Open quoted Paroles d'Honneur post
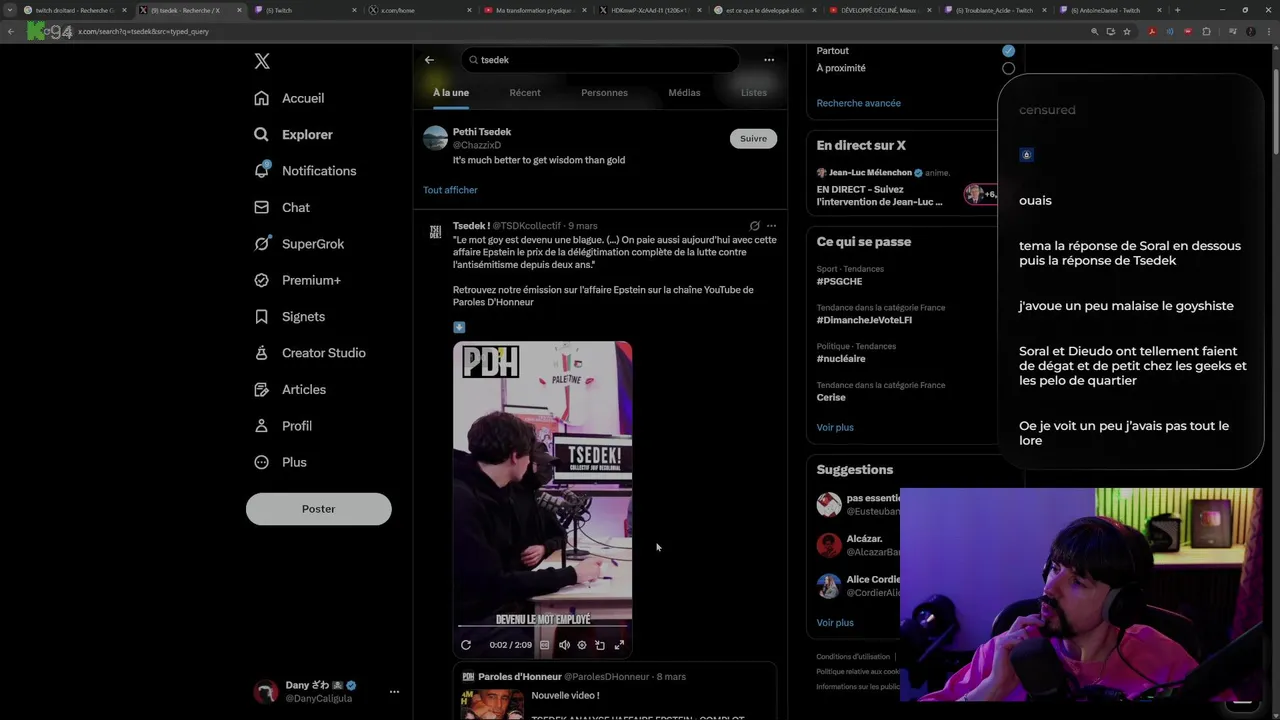 click(x=614, y=690)
